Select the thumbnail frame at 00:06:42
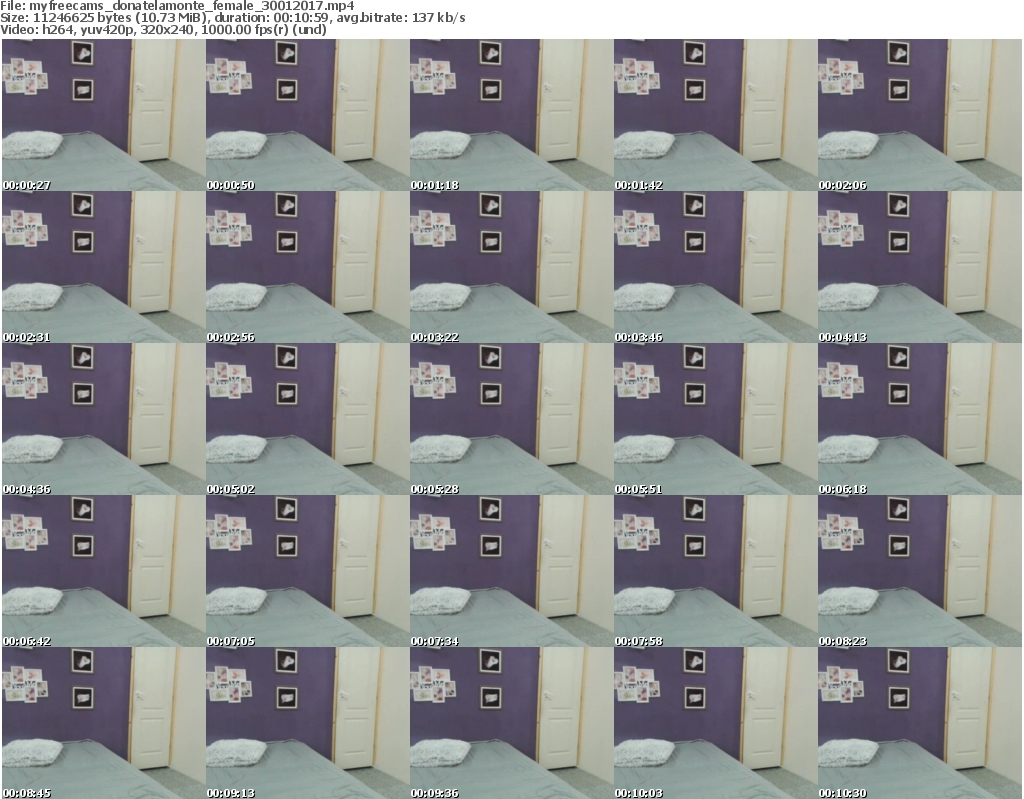 [104, 571]
